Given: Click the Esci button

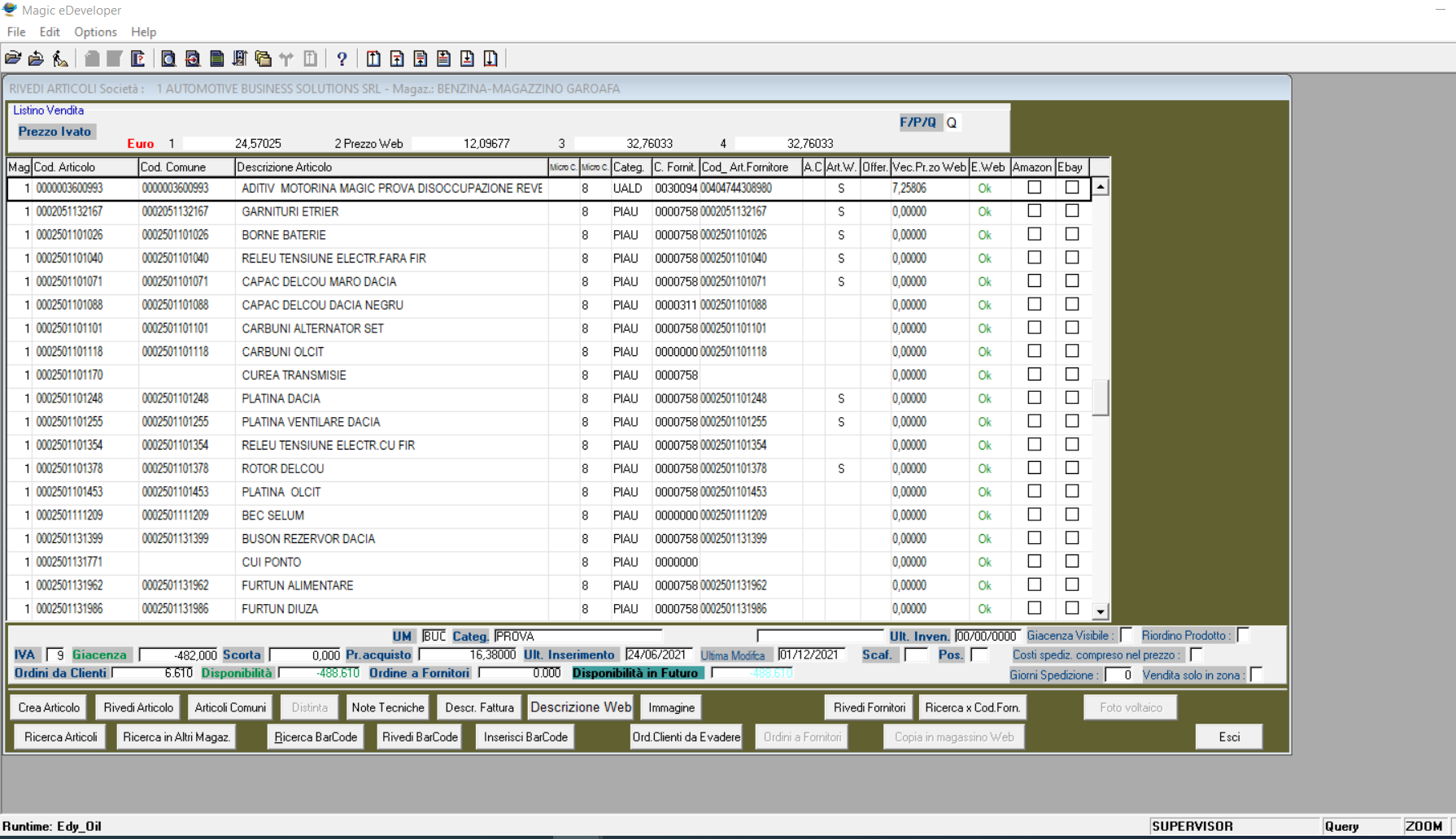Looking at the screenshot, I should 1229,737.
